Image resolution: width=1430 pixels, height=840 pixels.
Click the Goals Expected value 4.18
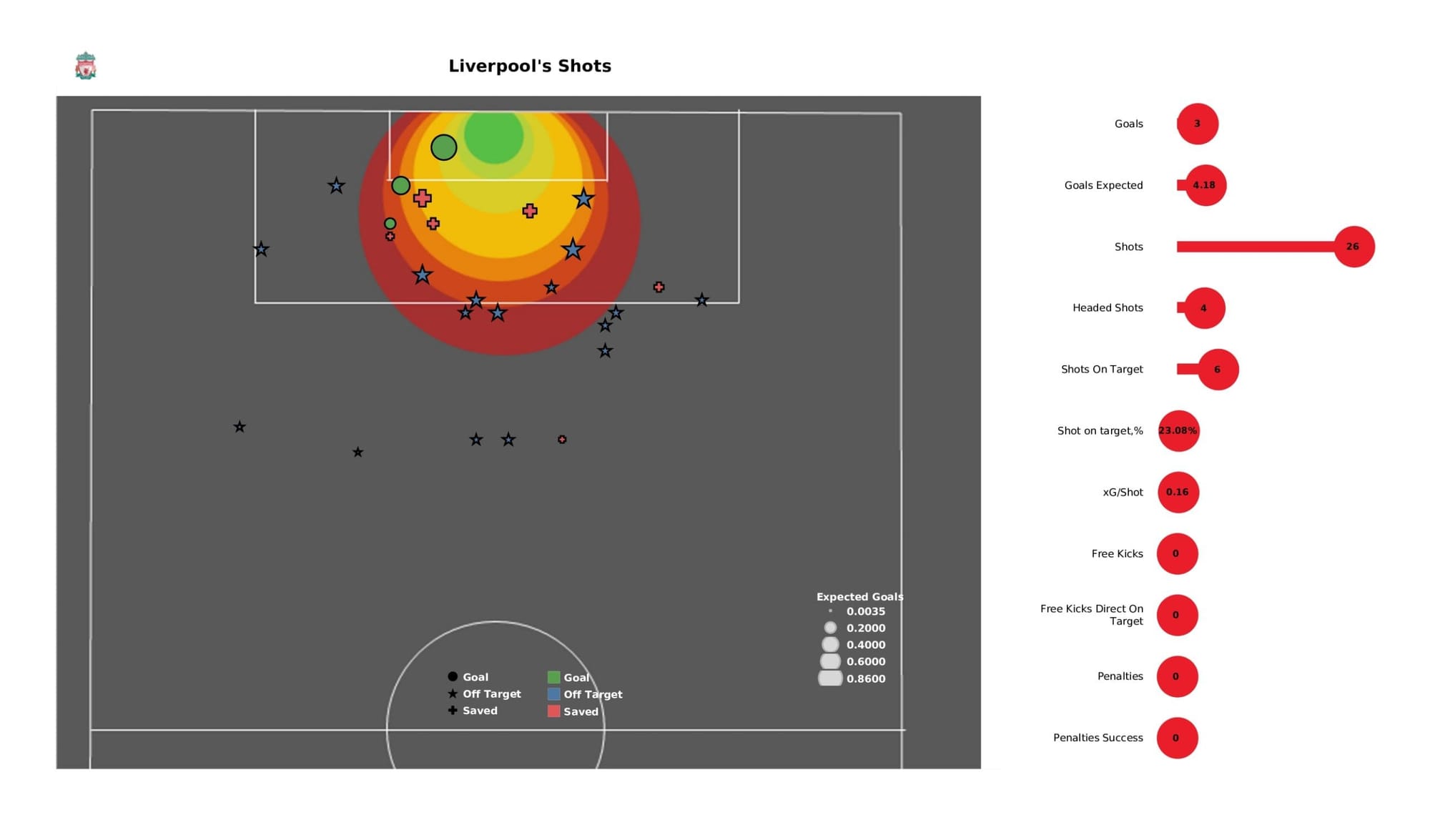click(1204, 184)
